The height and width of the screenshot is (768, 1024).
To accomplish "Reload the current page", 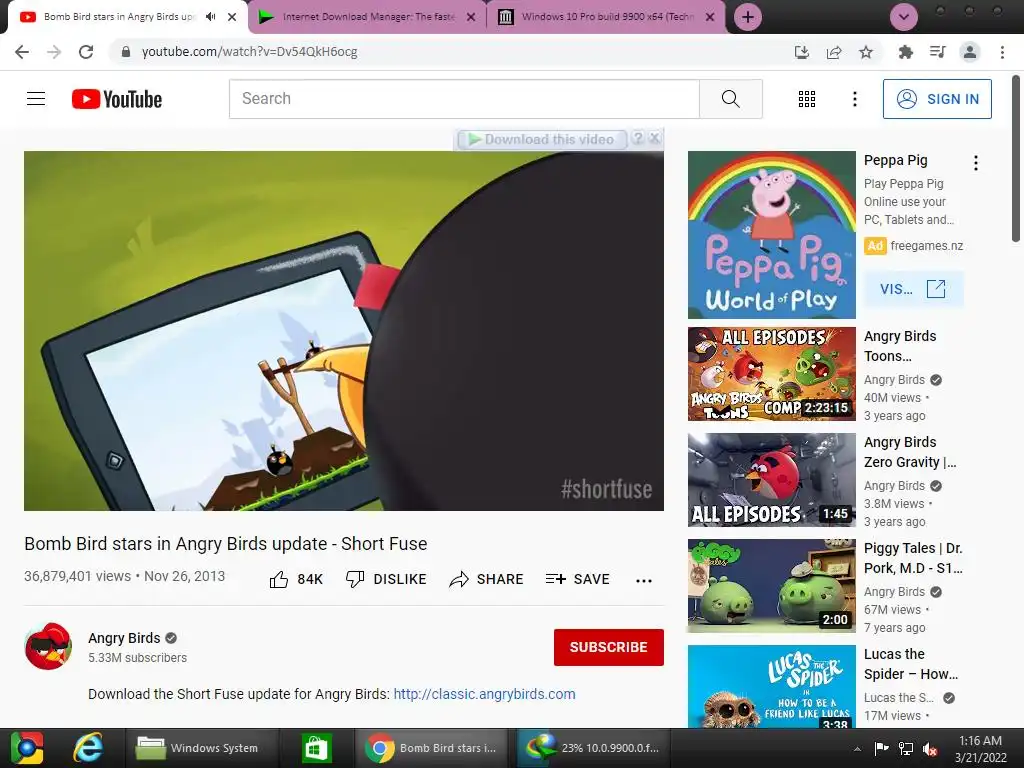I will pyautogui.click(x=86, y=52).
